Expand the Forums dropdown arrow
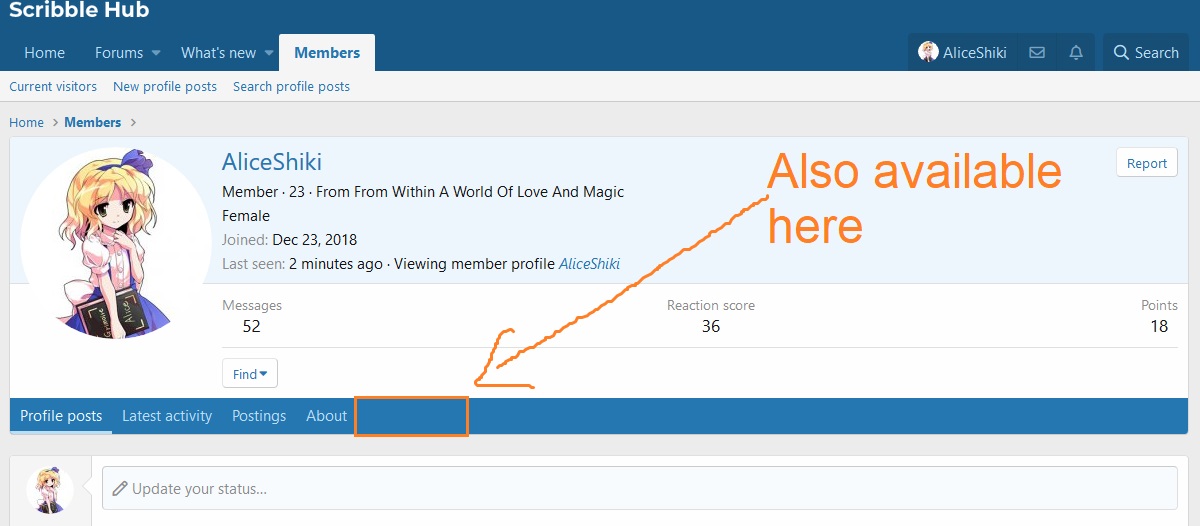 pos(156,53)
